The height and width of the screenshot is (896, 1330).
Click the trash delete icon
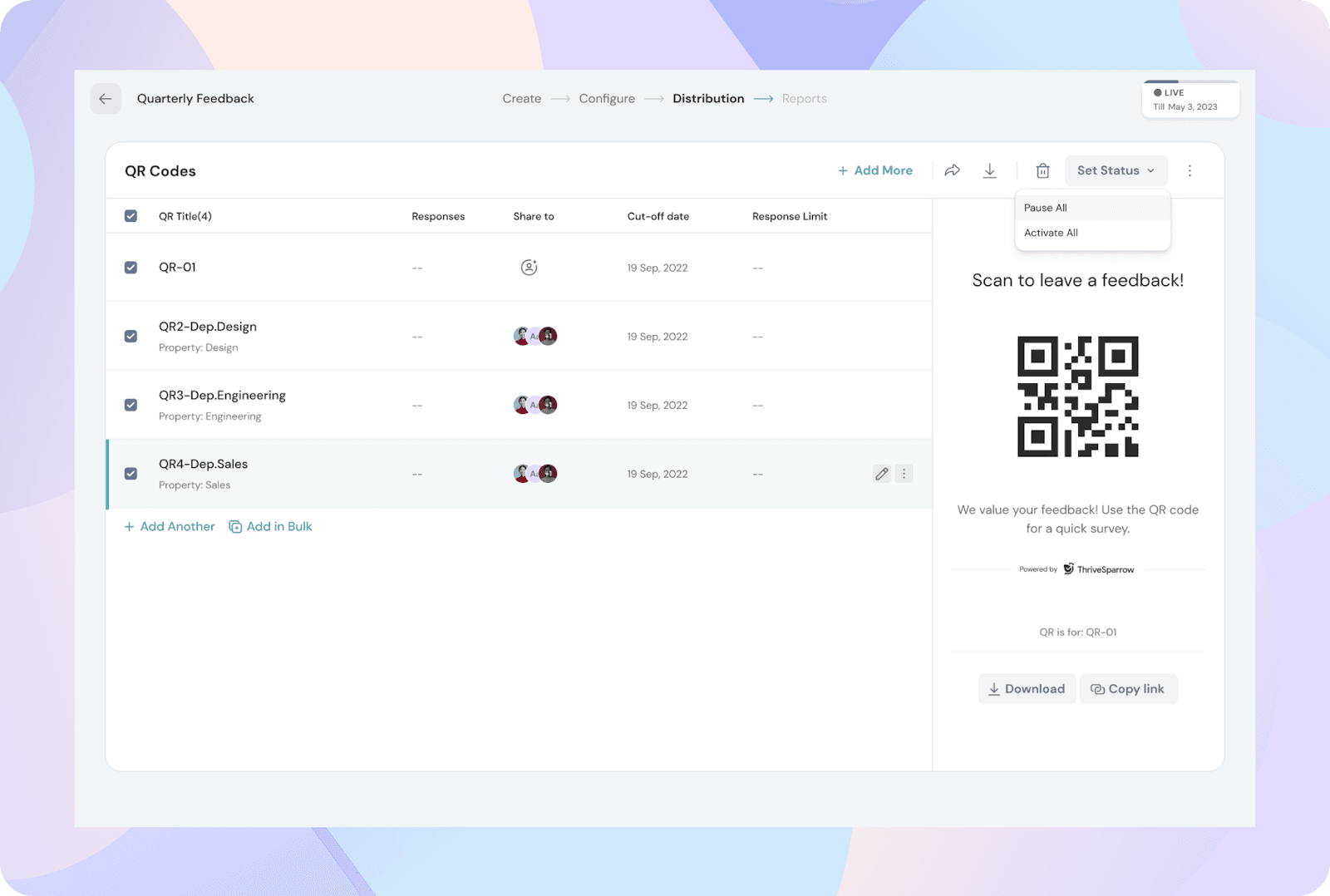point(1042,170)
